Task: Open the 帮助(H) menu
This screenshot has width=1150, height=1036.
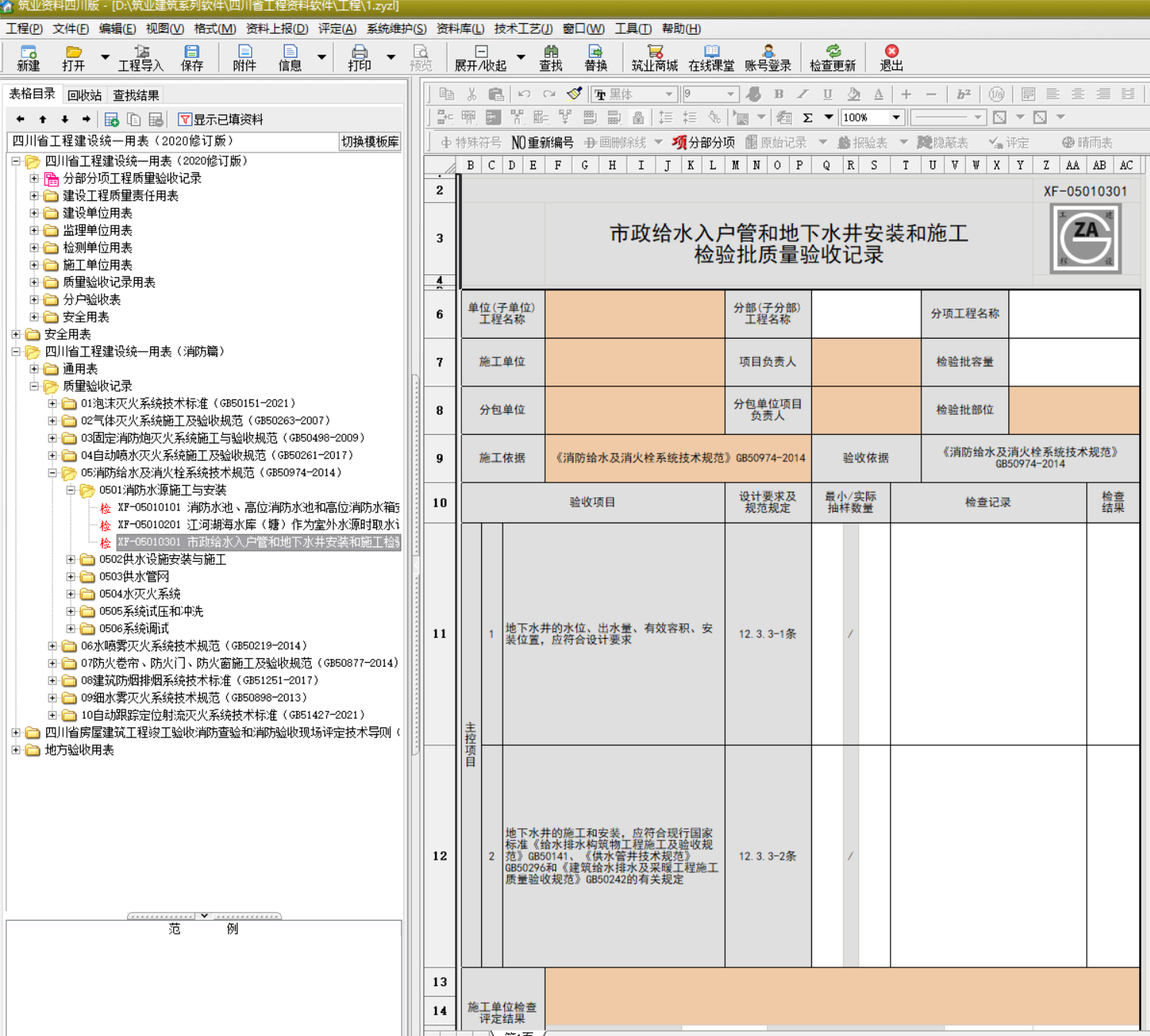Action: coord(681,28)
